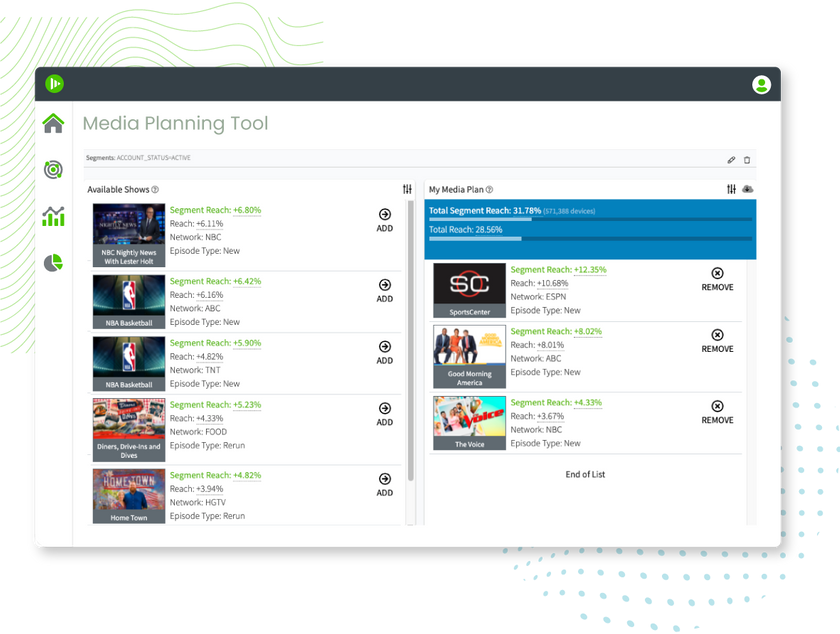
Task: Click Reach +3.67% for The Voice
Action: click(x=537, y=416)
